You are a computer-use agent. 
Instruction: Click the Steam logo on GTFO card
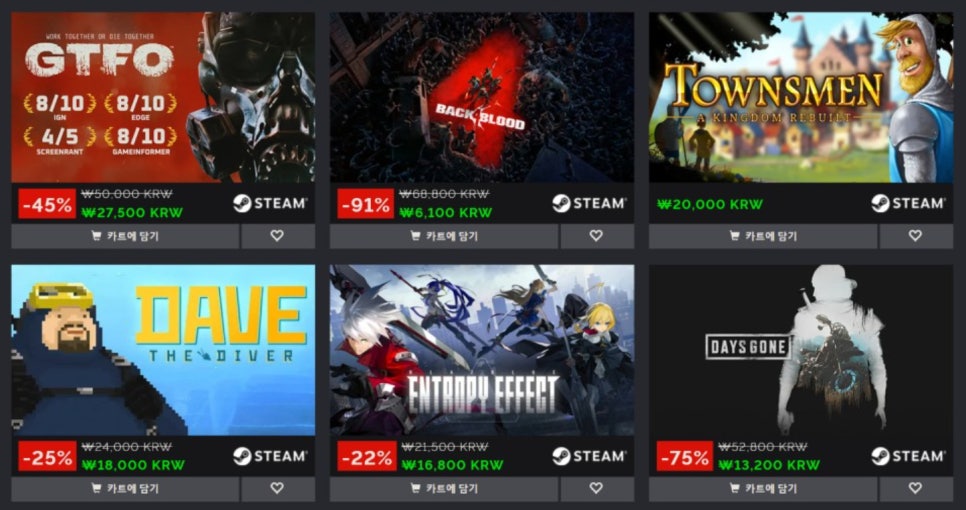click(270, 203)
